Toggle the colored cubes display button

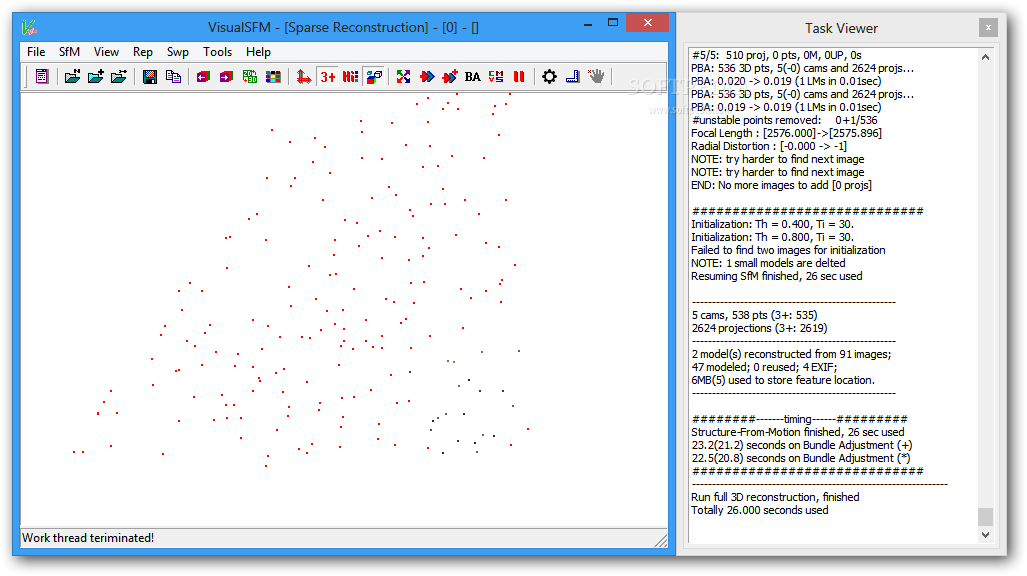point(374,77)
